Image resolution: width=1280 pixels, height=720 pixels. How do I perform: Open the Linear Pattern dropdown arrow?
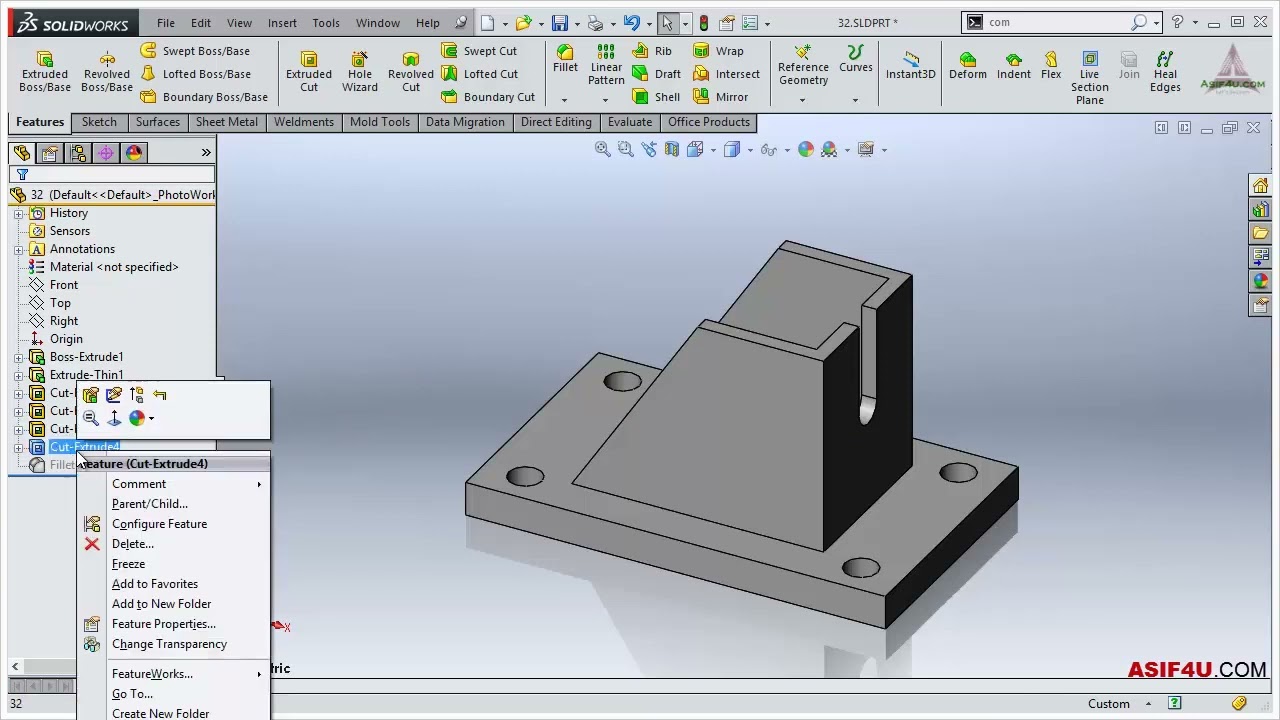[606, 100]
